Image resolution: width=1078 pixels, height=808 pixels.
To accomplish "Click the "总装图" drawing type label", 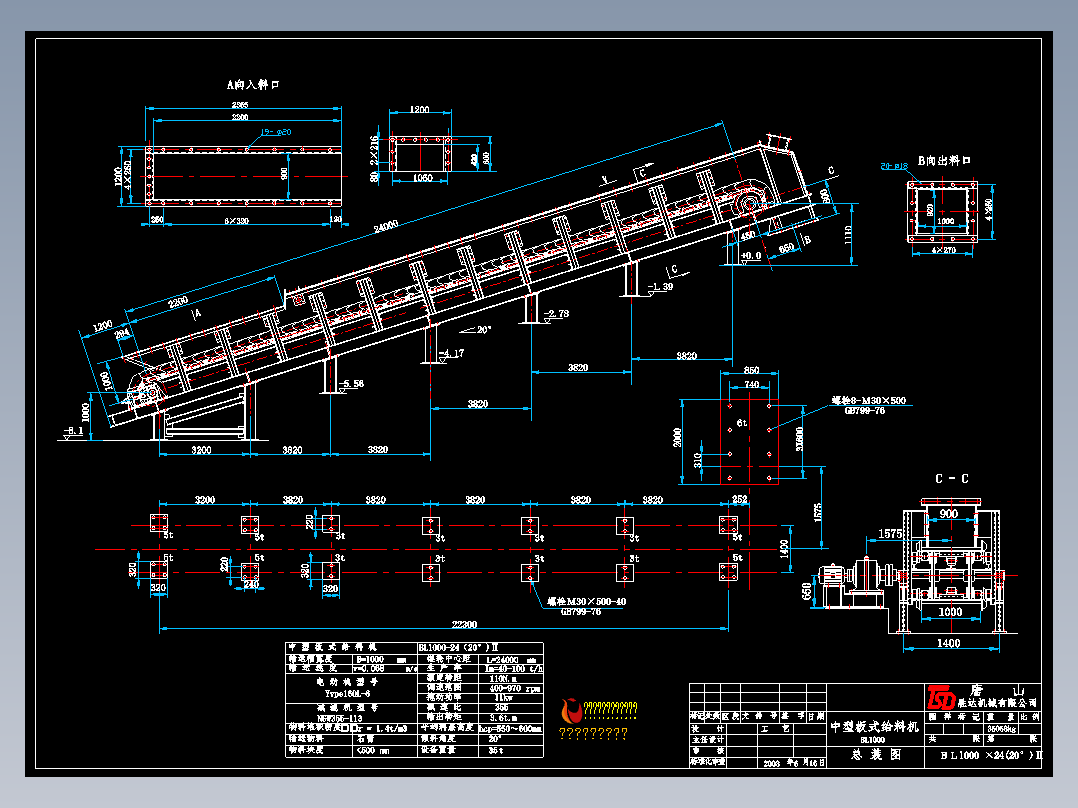I will pos(876,754).
